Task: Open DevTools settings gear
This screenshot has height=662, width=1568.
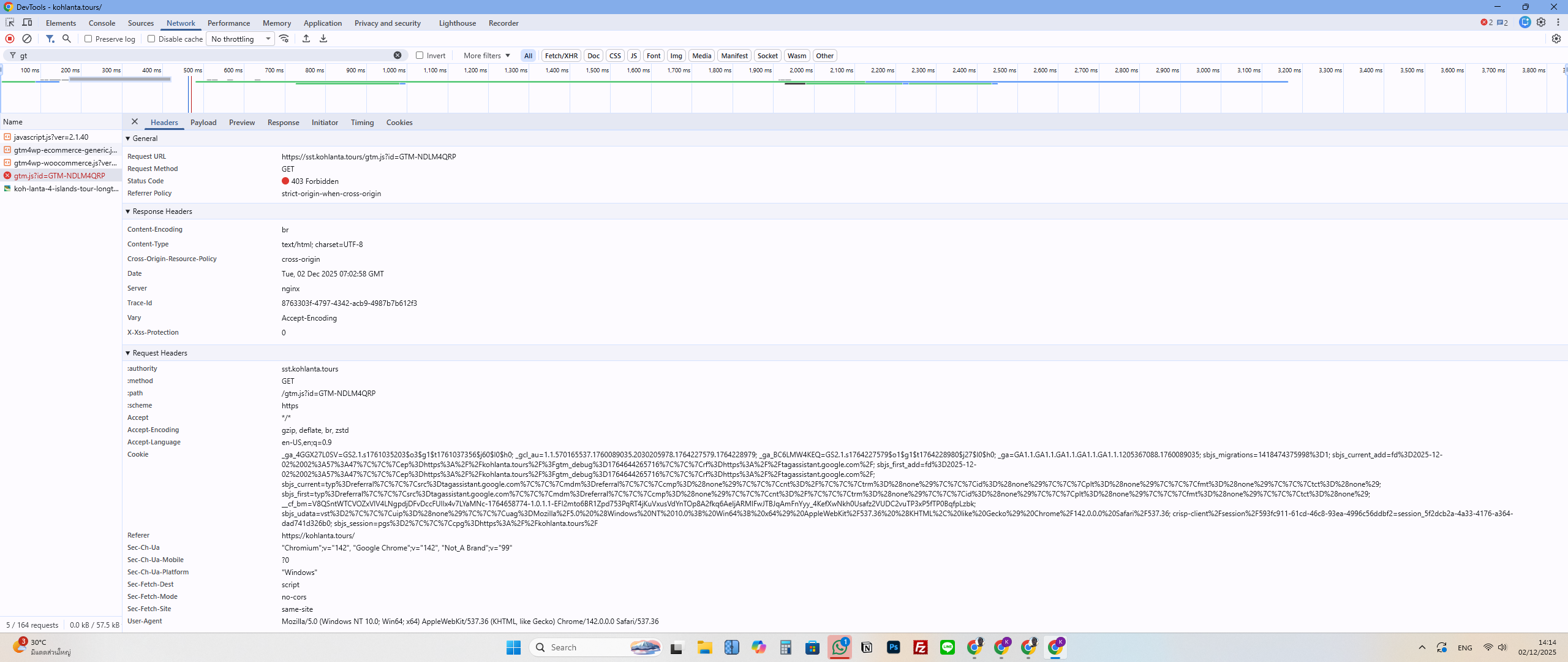Action: (1541, 23)
